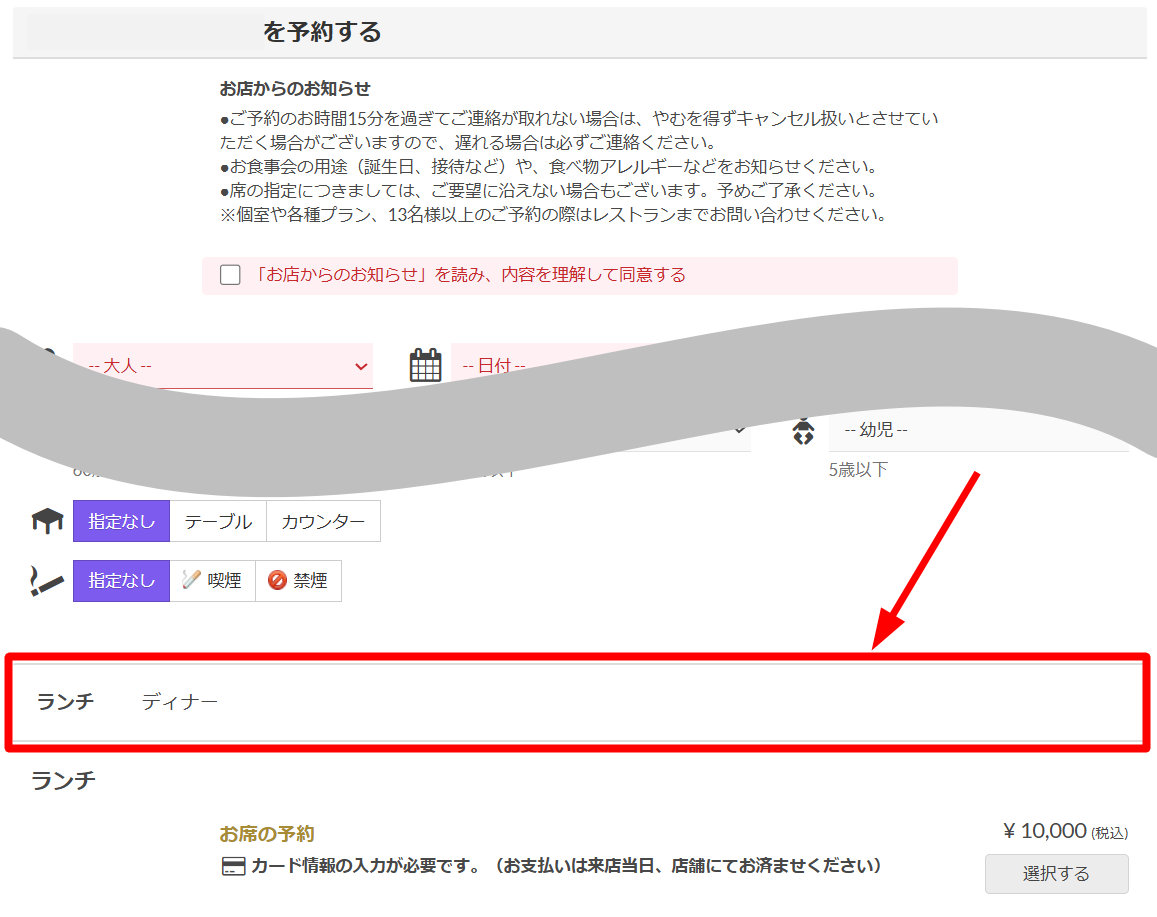Open the 大人 guest count dropdown
The image size is (1157, 917).
[223, 365]
